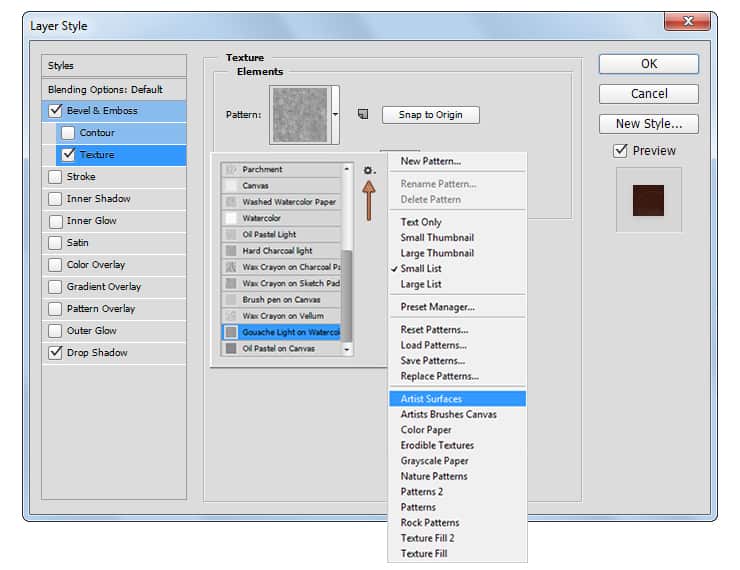
Task: Select the Watercolor pattern row
Action: tap(281, 218)
